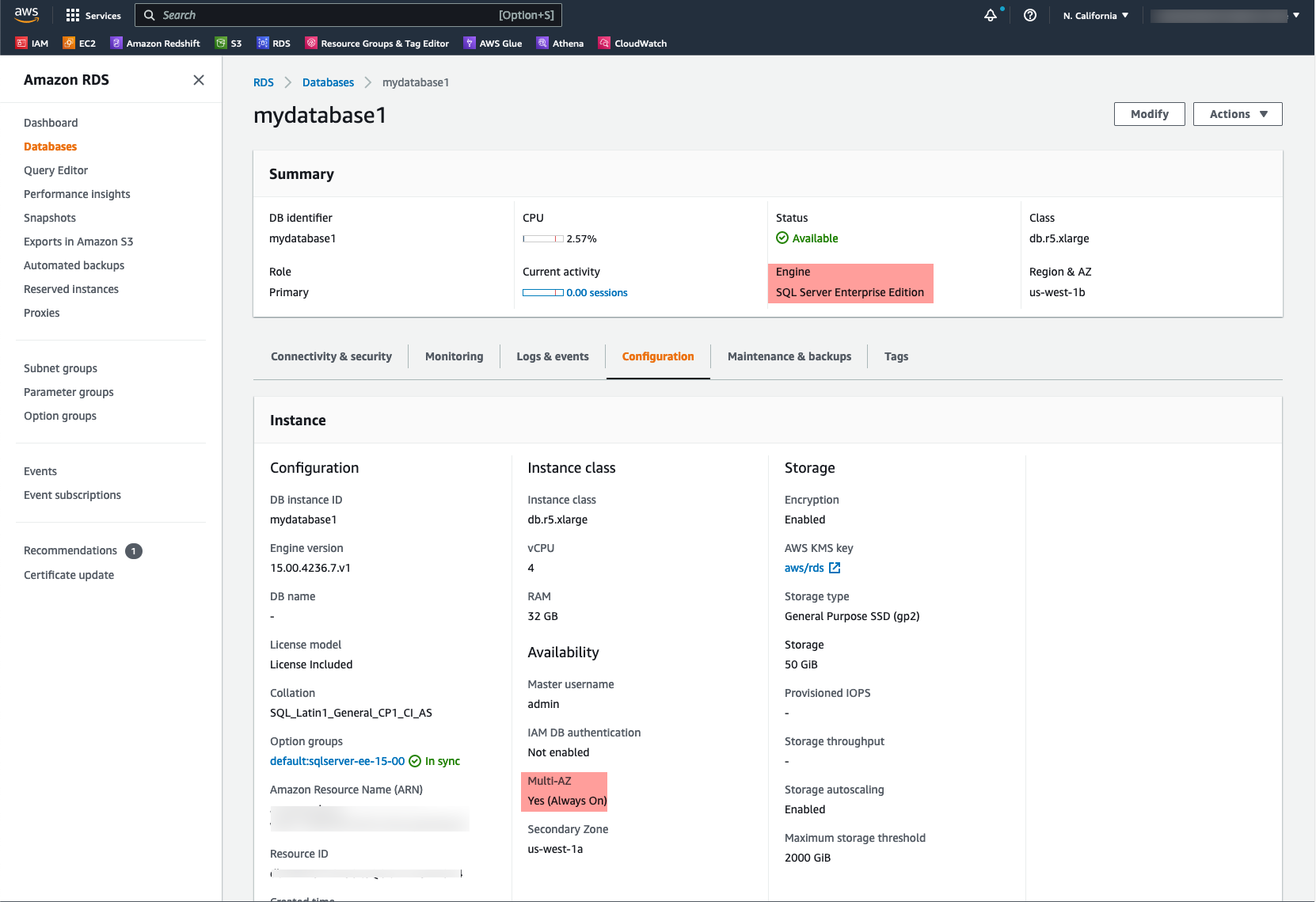The height and width of the screenshot is (902, 1316).
Task: Click the Recommendations count badge
Action: click(134, 551)
